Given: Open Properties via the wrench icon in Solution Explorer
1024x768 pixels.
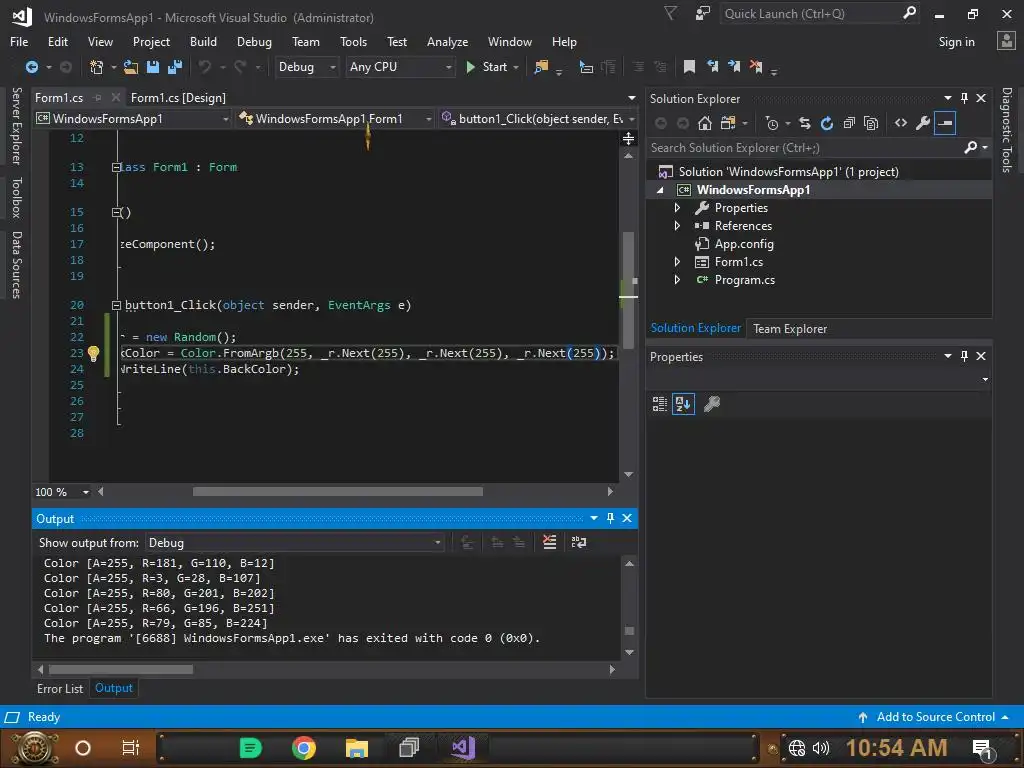Looking at the screenshot, I should point(923,123).
